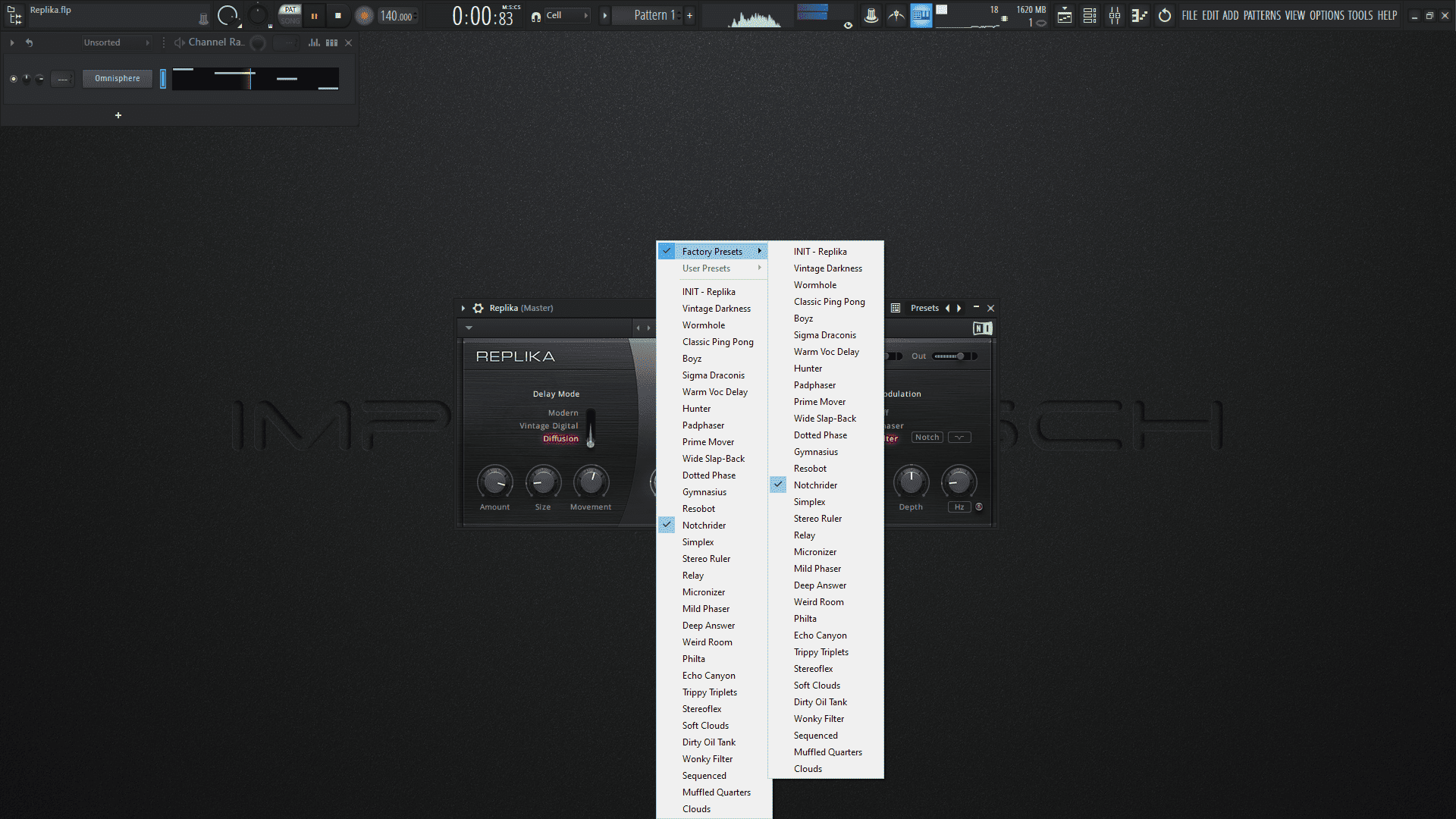Viewport: 1456px width, 819px height.
Task: Open the VIEW menu
Action: (1295, 16)
